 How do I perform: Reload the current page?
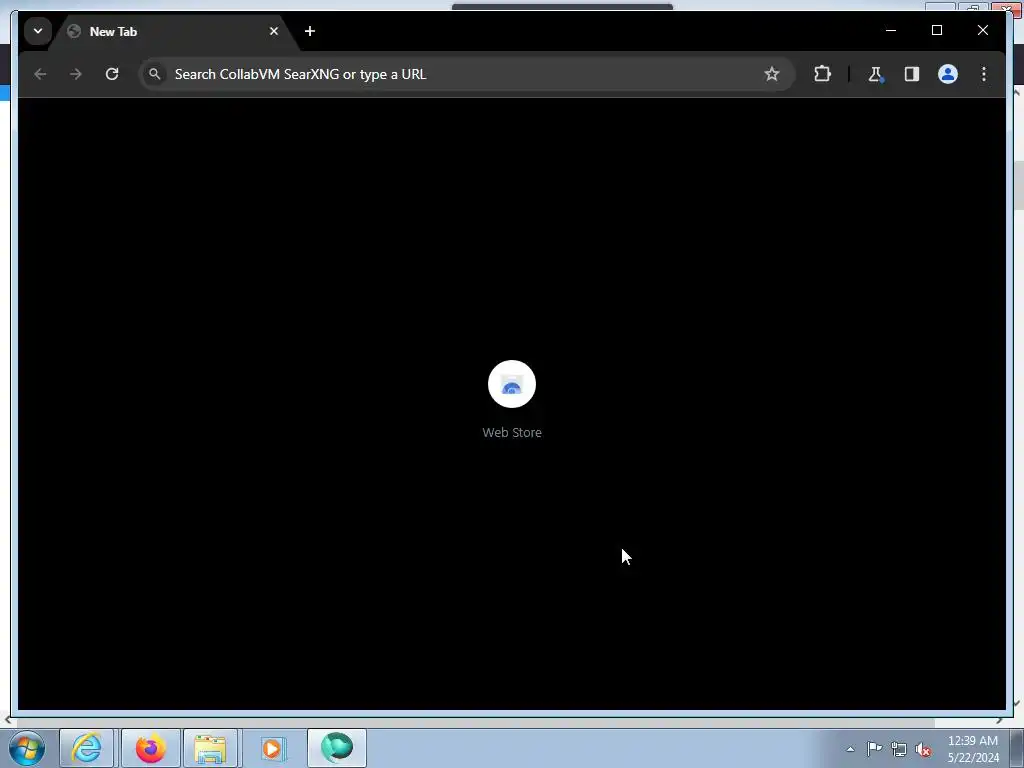(112, 74)
